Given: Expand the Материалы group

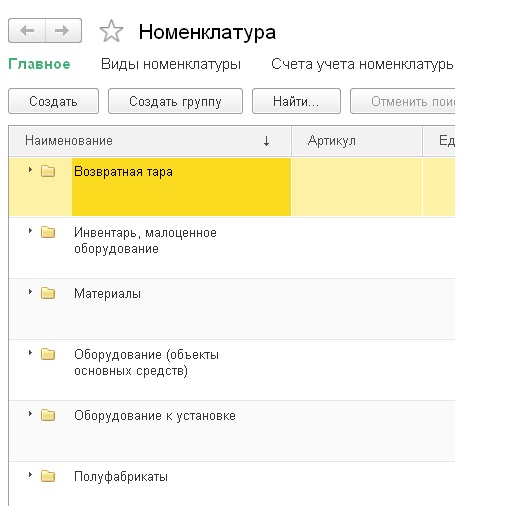Looking at the screenshot, I should click(x=30, y=292).
